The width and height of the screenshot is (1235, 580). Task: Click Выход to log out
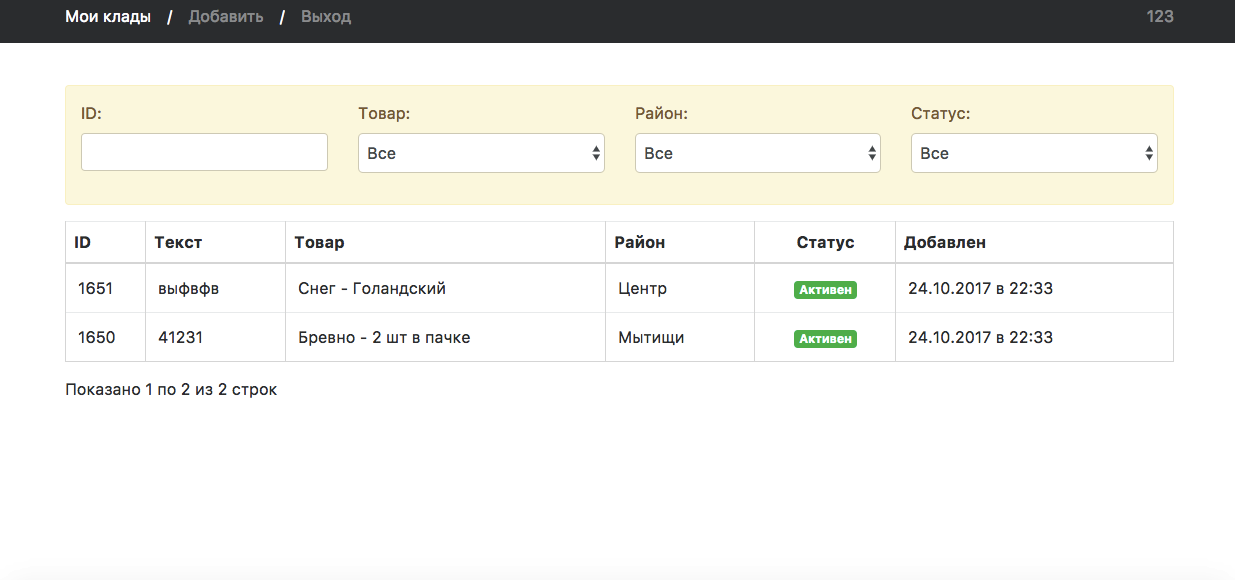click(x=326, y=17)
